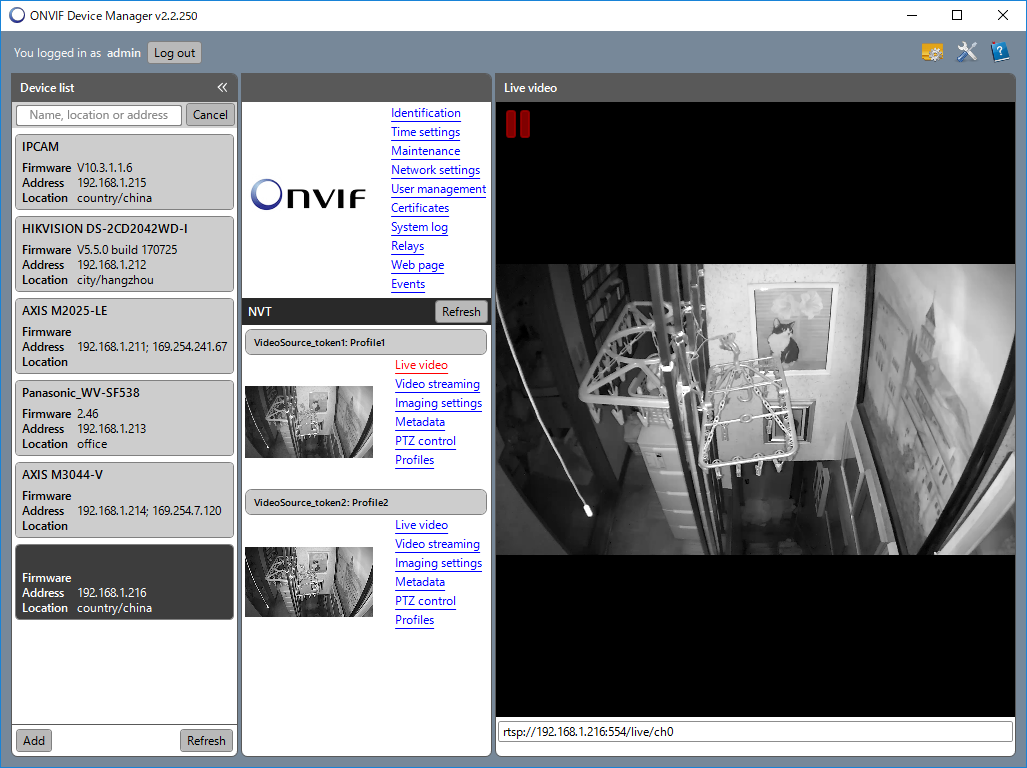Open Imaging settings for Profile2

click(438, 562)
